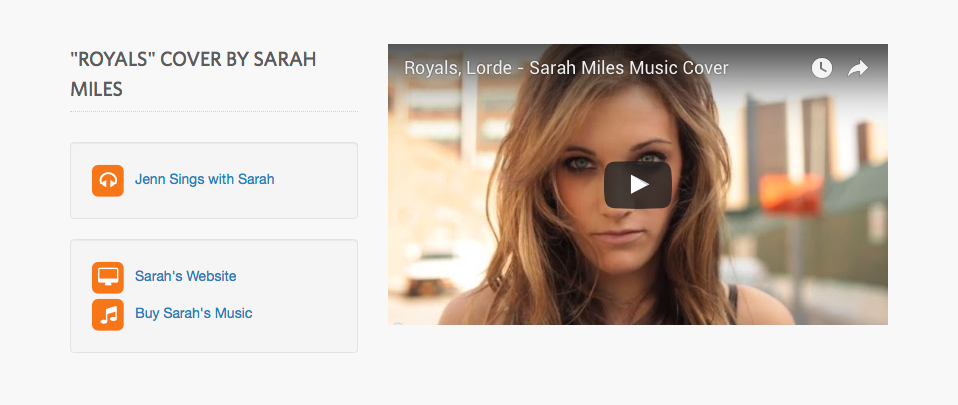Click the dotted divider under the heading

214,112
